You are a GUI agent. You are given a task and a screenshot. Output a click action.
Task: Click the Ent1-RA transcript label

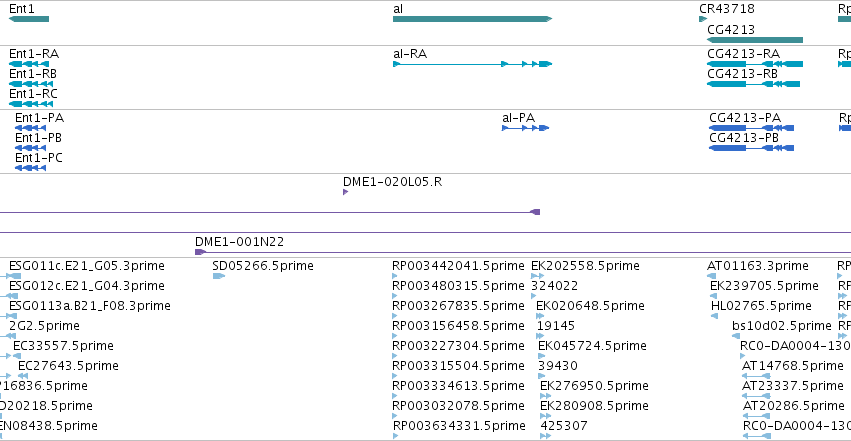pos(33,53)
